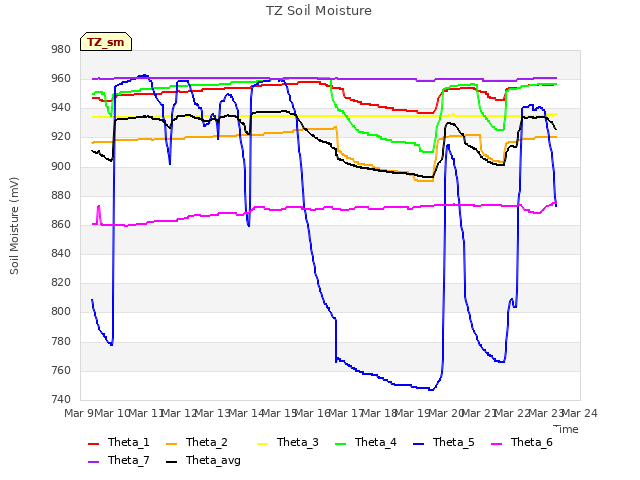Click the 820 y-axis tick label
The width and height of the screenshot is (640, 480).
(x=61, y=282)
